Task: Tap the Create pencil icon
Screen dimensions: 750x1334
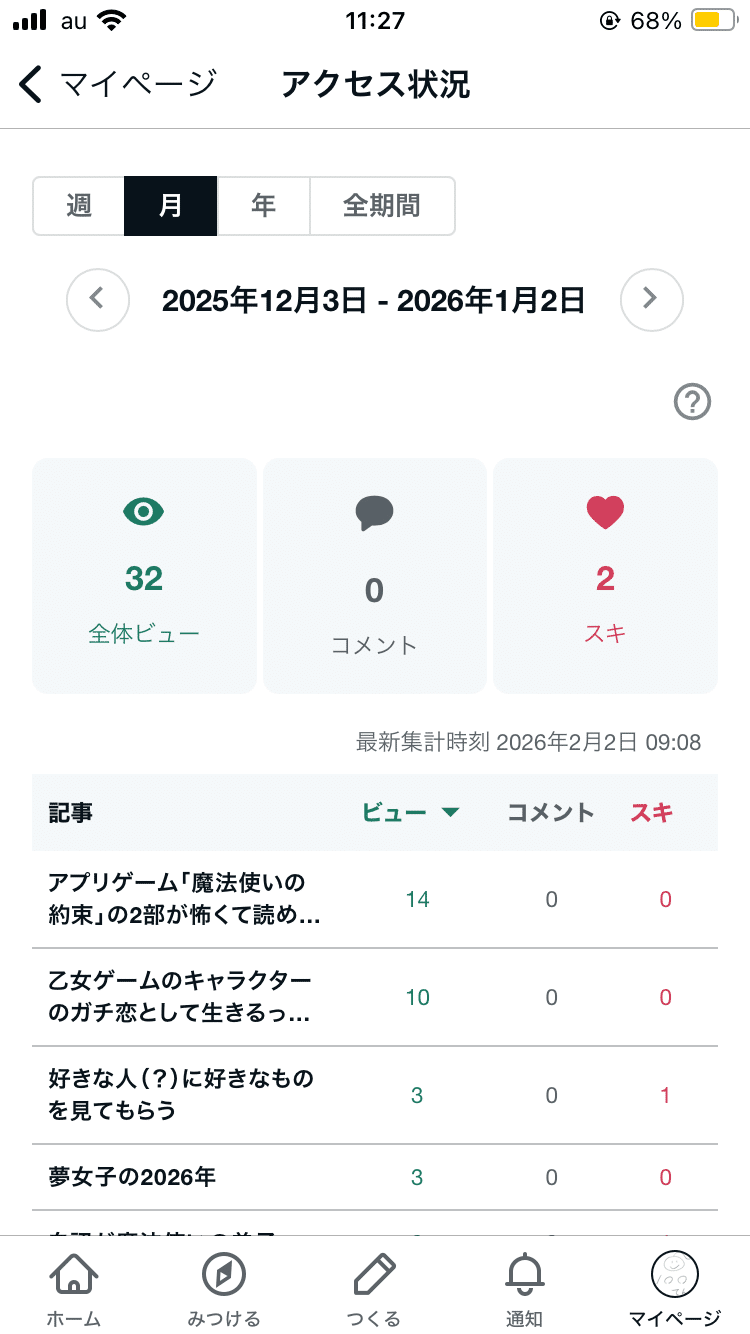Action: (374, 1276)
